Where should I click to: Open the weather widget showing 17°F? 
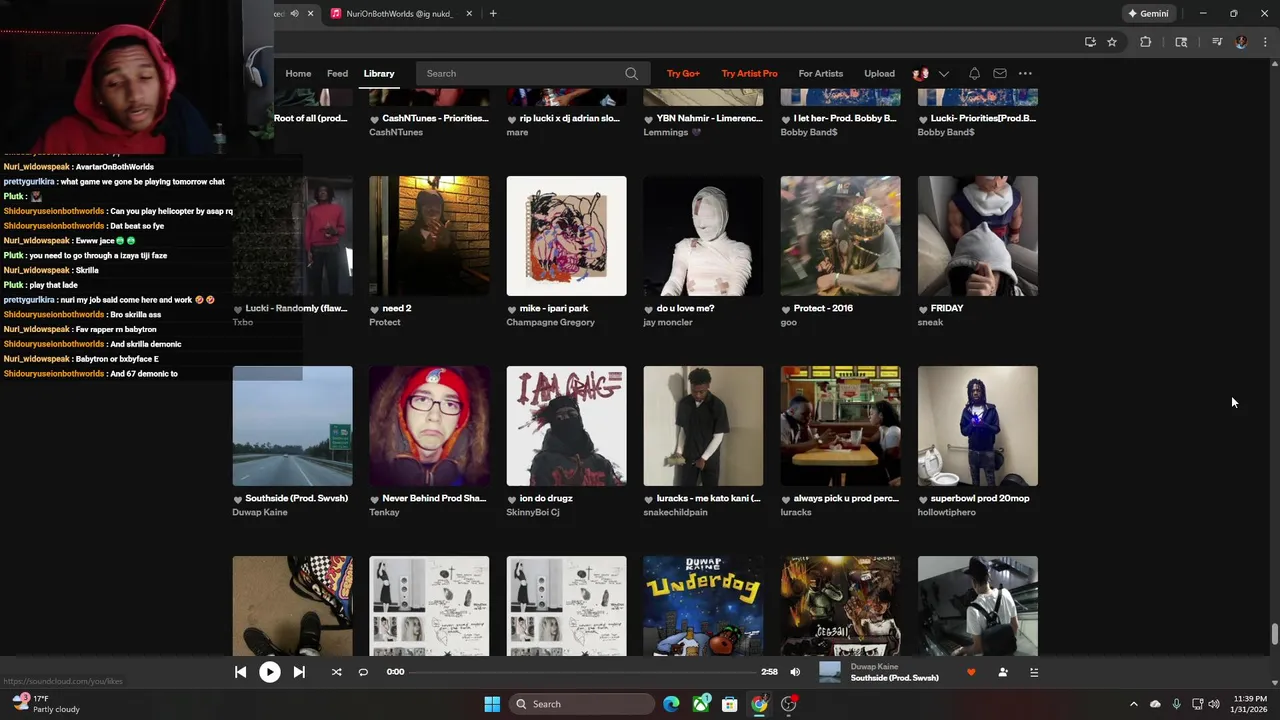(x=45, y=704)
